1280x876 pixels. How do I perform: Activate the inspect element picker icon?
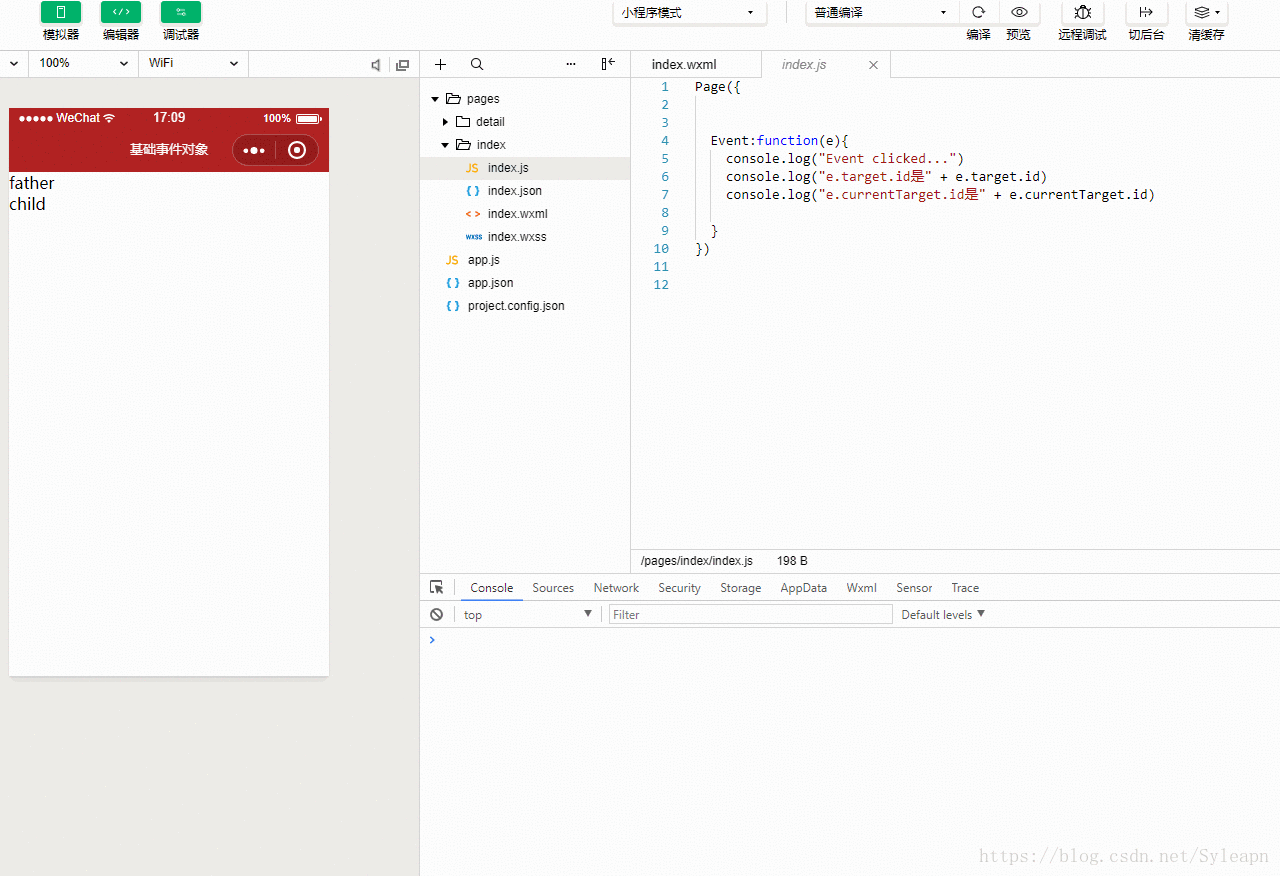(x=437, y=588)
